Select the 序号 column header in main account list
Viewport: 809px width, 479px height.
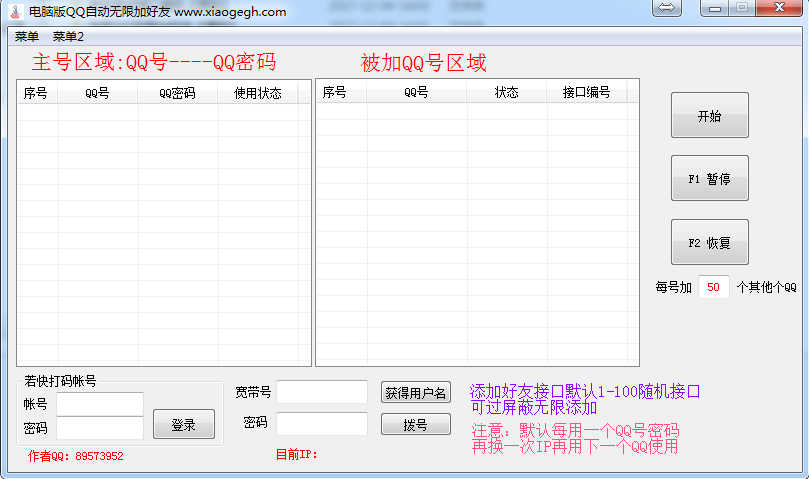(38, 93)
